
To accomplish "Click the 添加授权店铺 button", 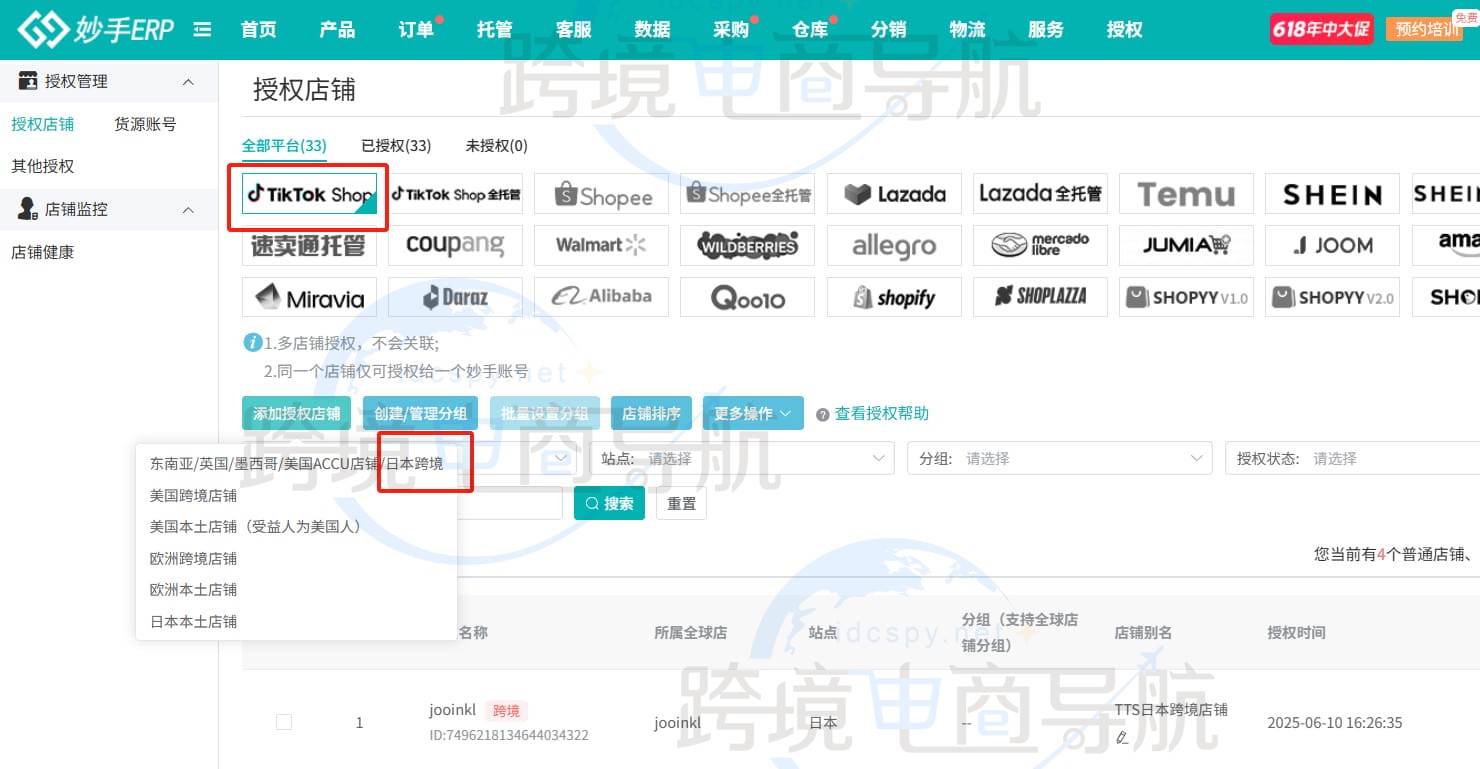I will (296, 411).
